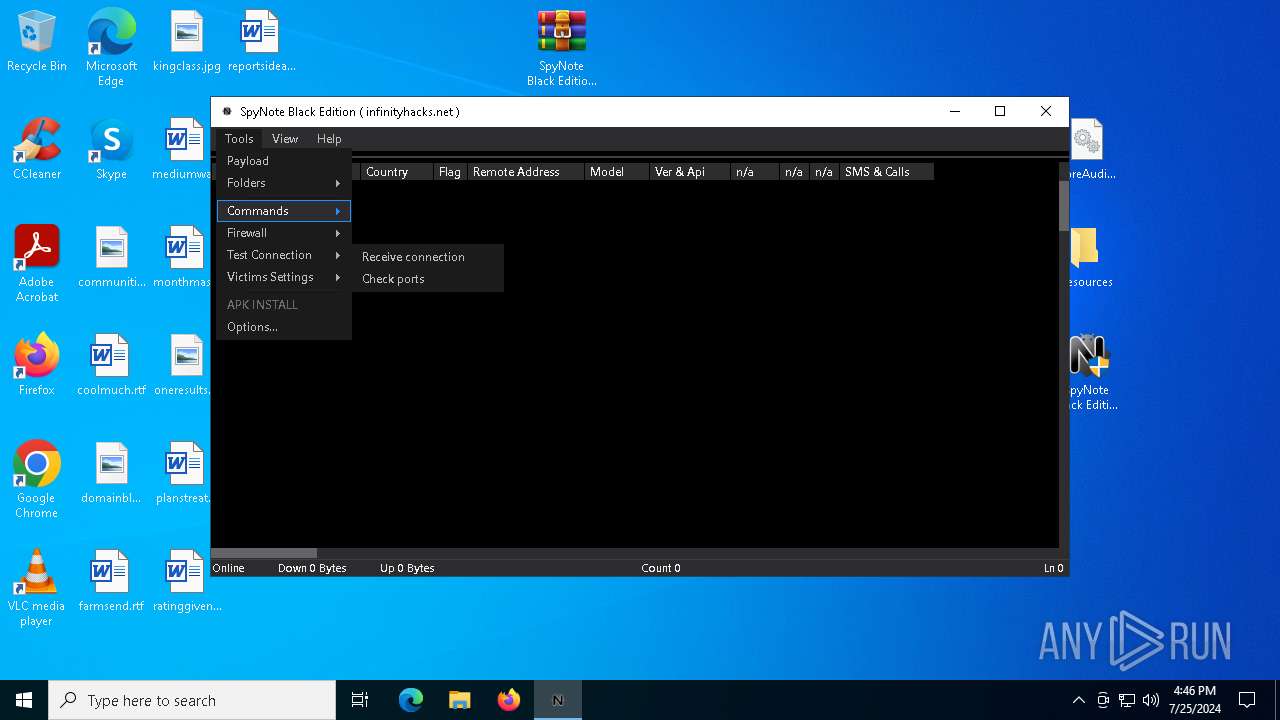Click the Flag column header
Viewport: 1280px width, 720px height.
450,172
